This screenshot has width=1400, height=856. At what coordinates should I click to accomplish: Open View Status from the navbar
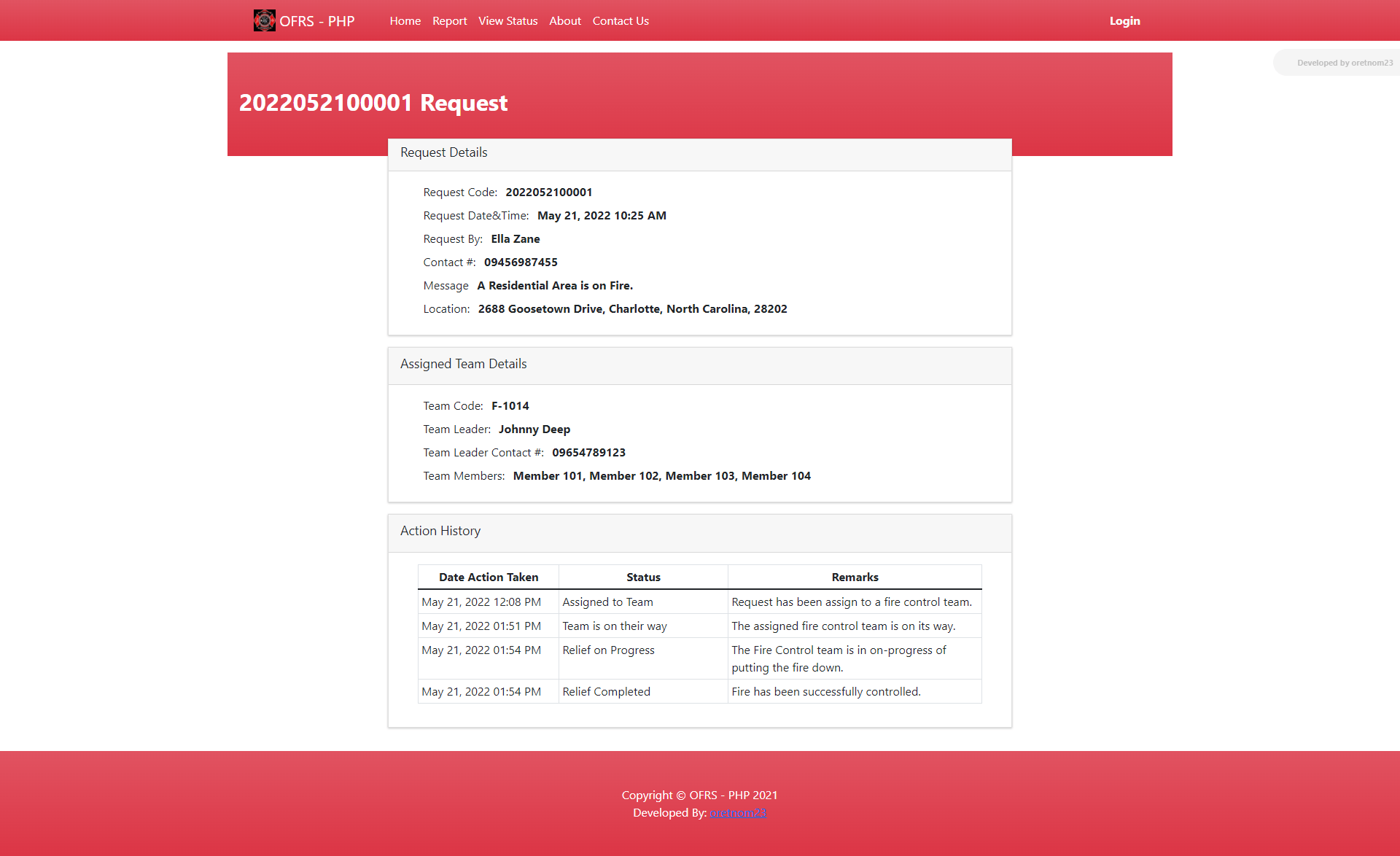[507, 20]
